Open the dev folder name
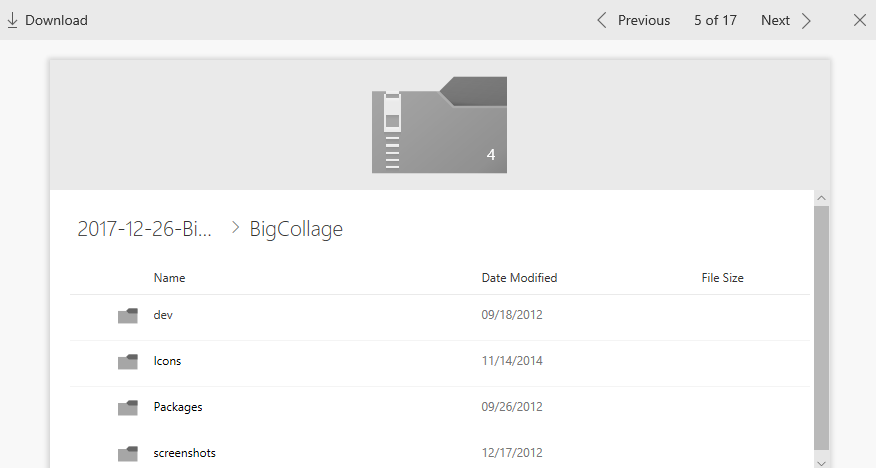876x468 pixels. point(164,315)
